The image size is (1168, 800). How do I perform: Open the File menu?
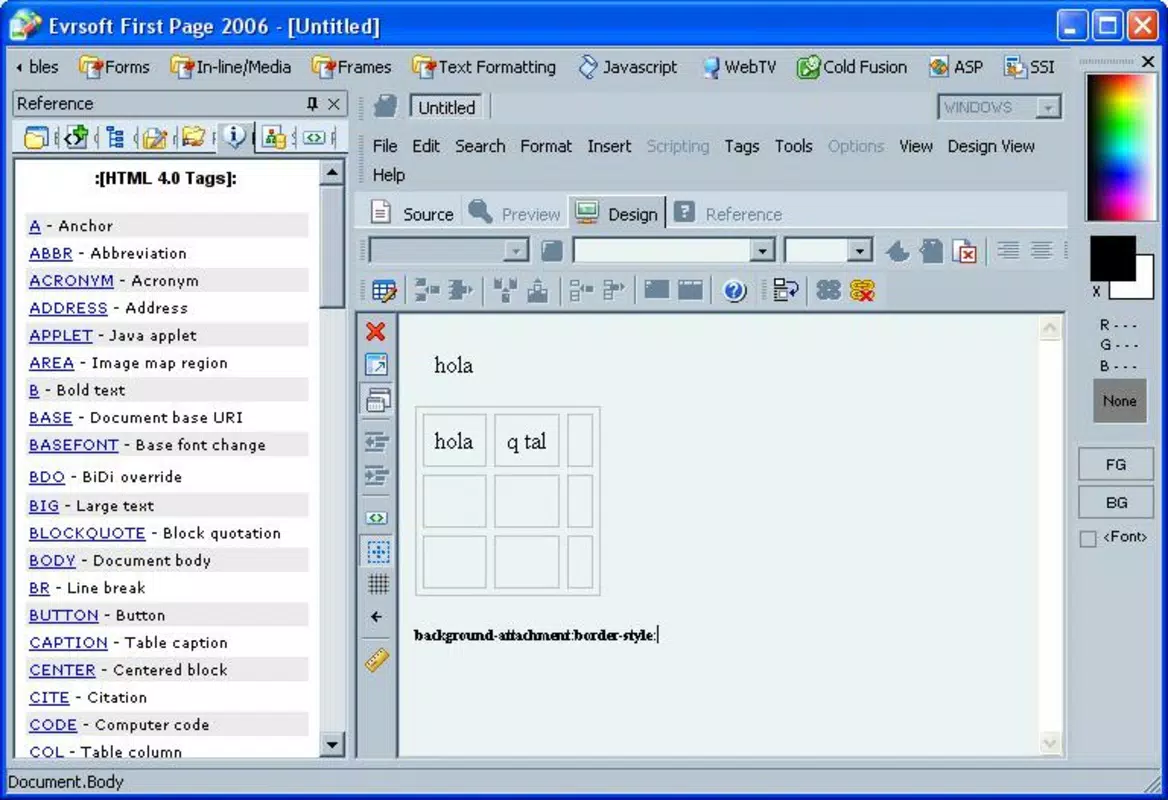[384, 146]
